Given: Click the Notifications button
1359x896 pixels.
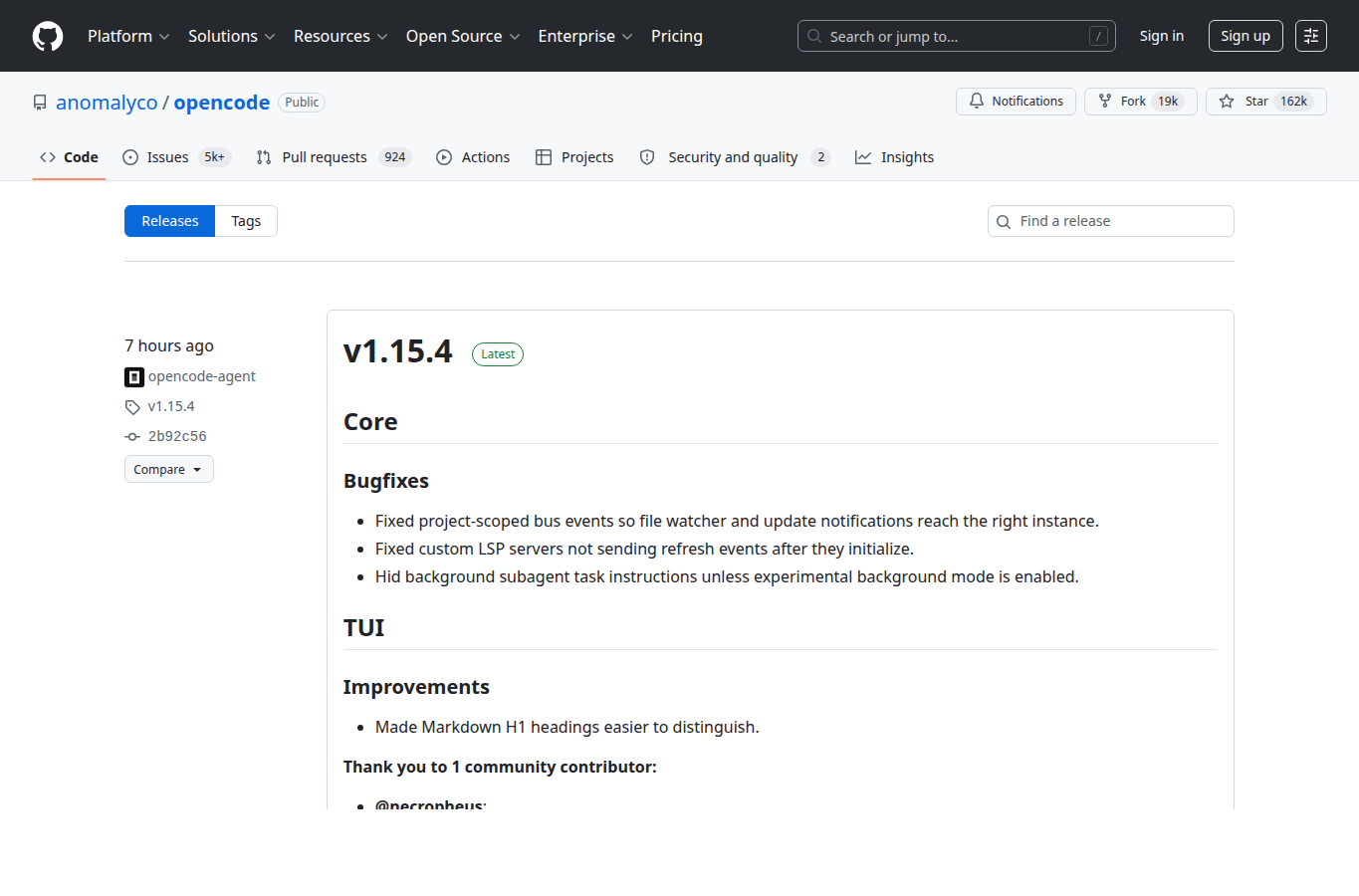Looking at the screenshot, I should tap(1016, 102).
